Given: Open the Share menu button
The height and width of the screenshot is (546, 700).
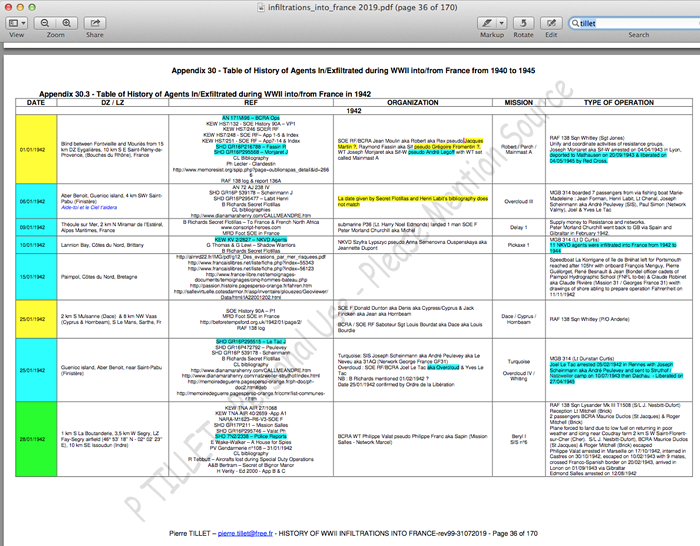Looking at the screenshot, I should click(94, 21).
